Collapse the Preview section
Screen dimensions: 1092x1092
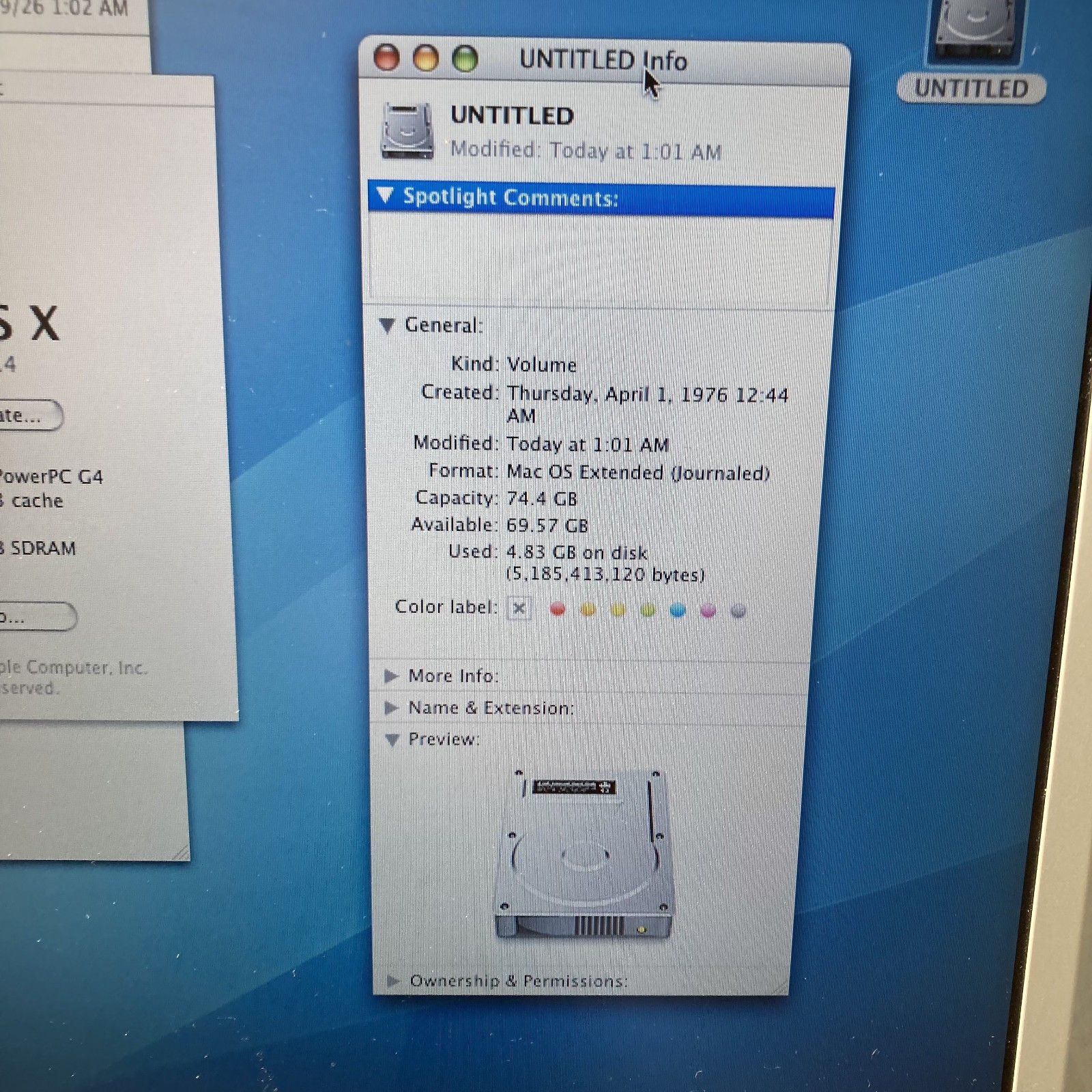(x=392, y=739)
